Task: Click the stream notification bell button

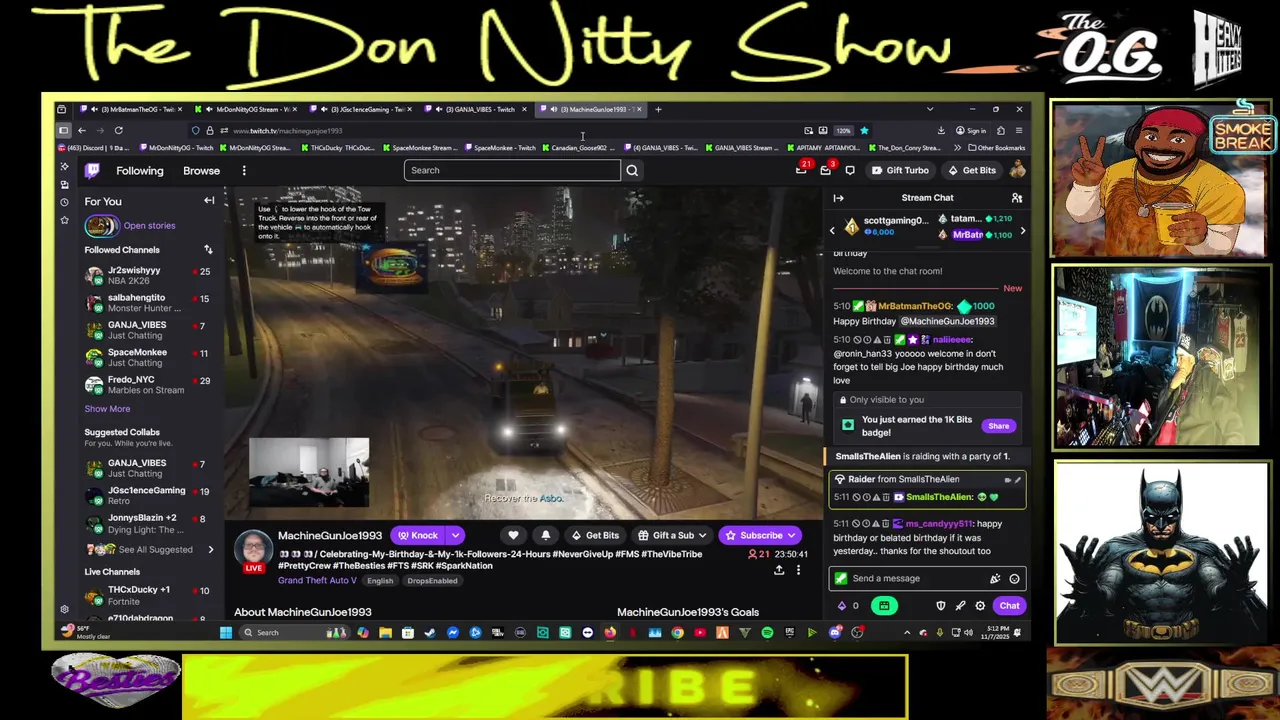Action: [x=545, y=535]
